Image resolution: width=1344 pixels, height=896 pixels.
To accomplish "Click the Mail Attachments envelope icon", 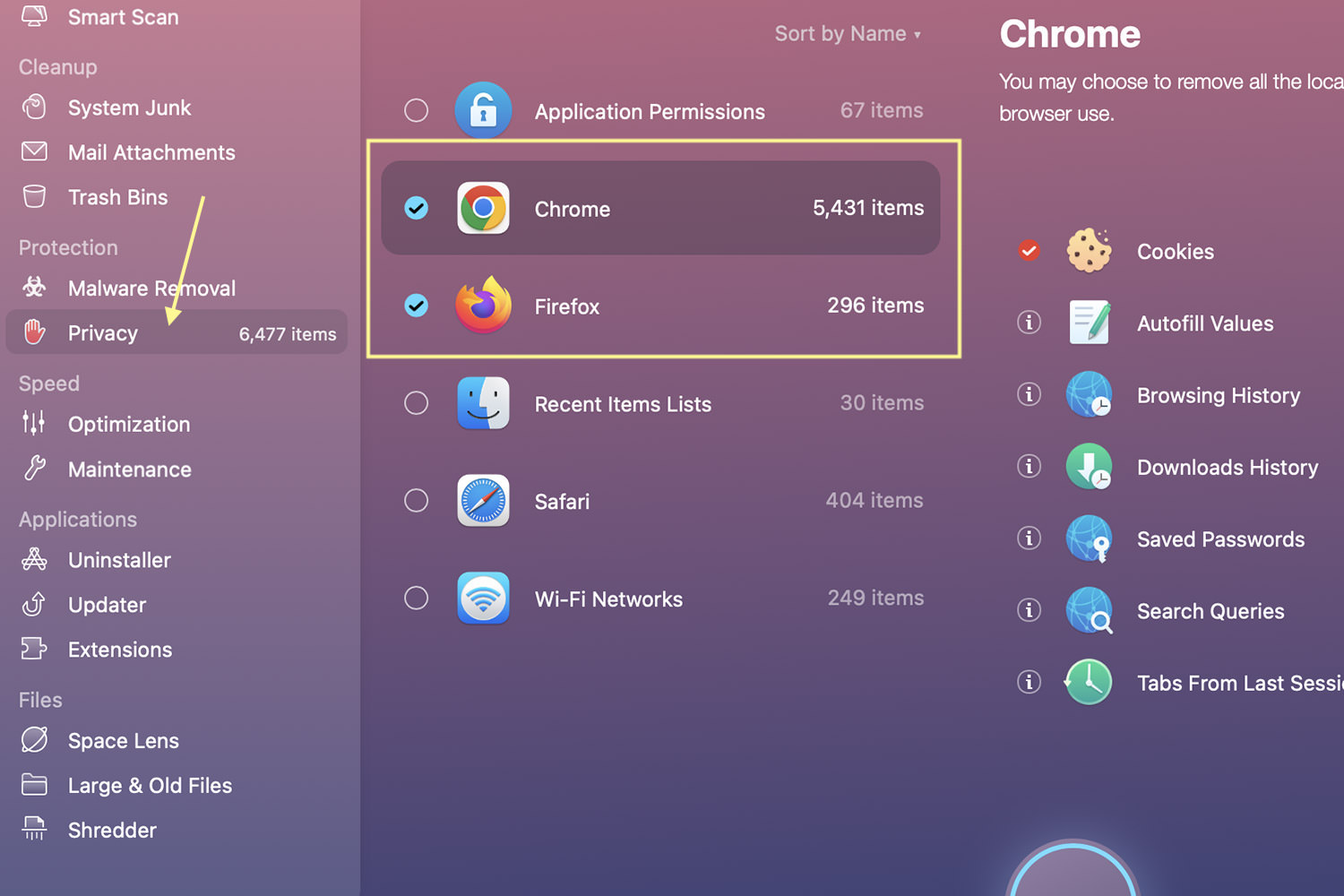I will [34, 151].
